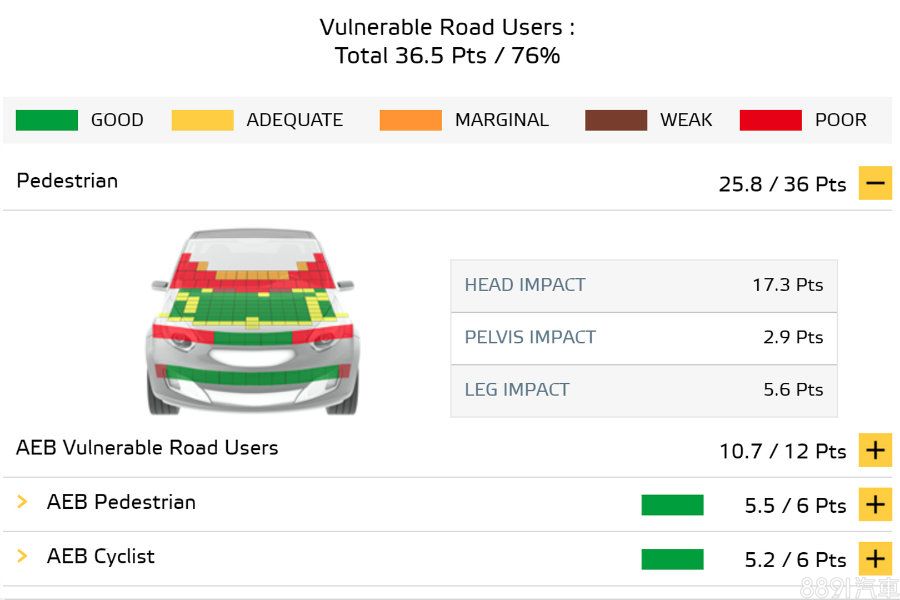
Task: Click the orange MARGINAL legend swatch
Action: coord(410,120)
